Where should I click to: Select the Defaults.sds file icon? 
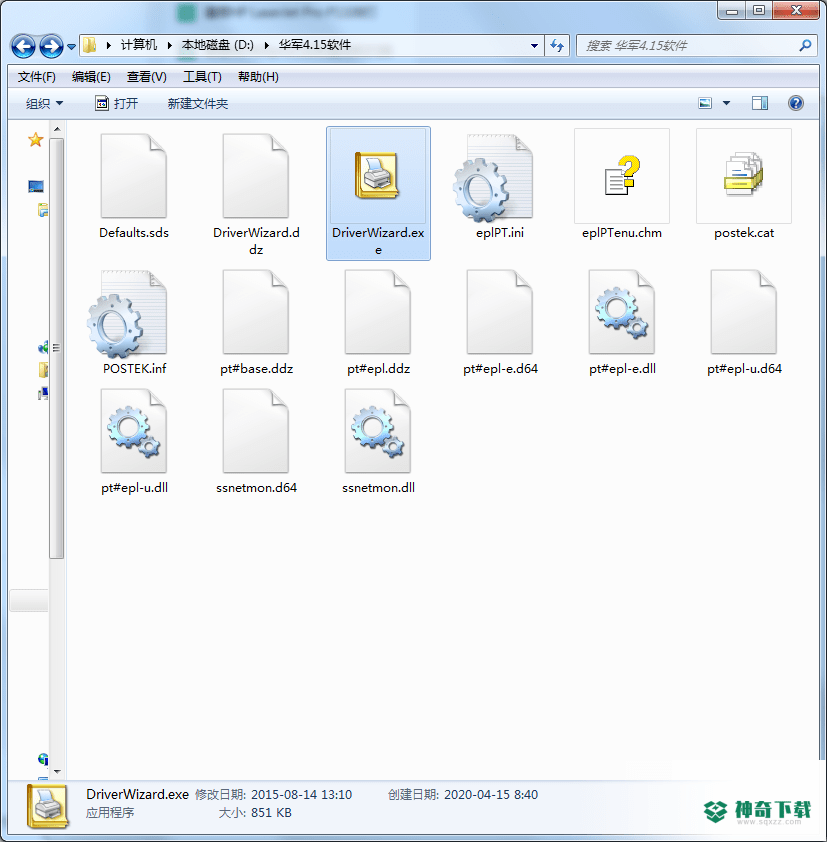pos(134,176)
